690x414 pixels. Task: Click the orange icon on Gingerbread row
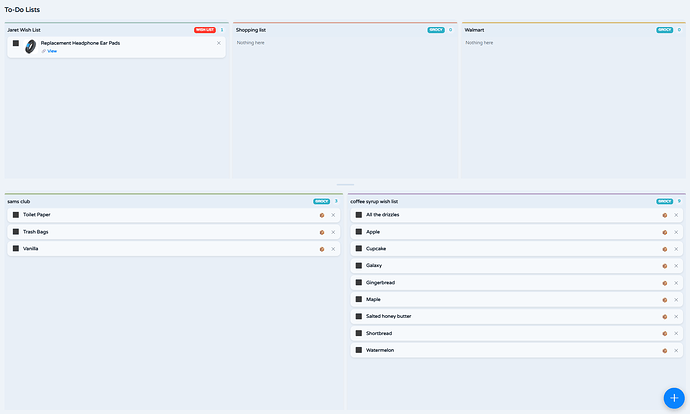664,283
